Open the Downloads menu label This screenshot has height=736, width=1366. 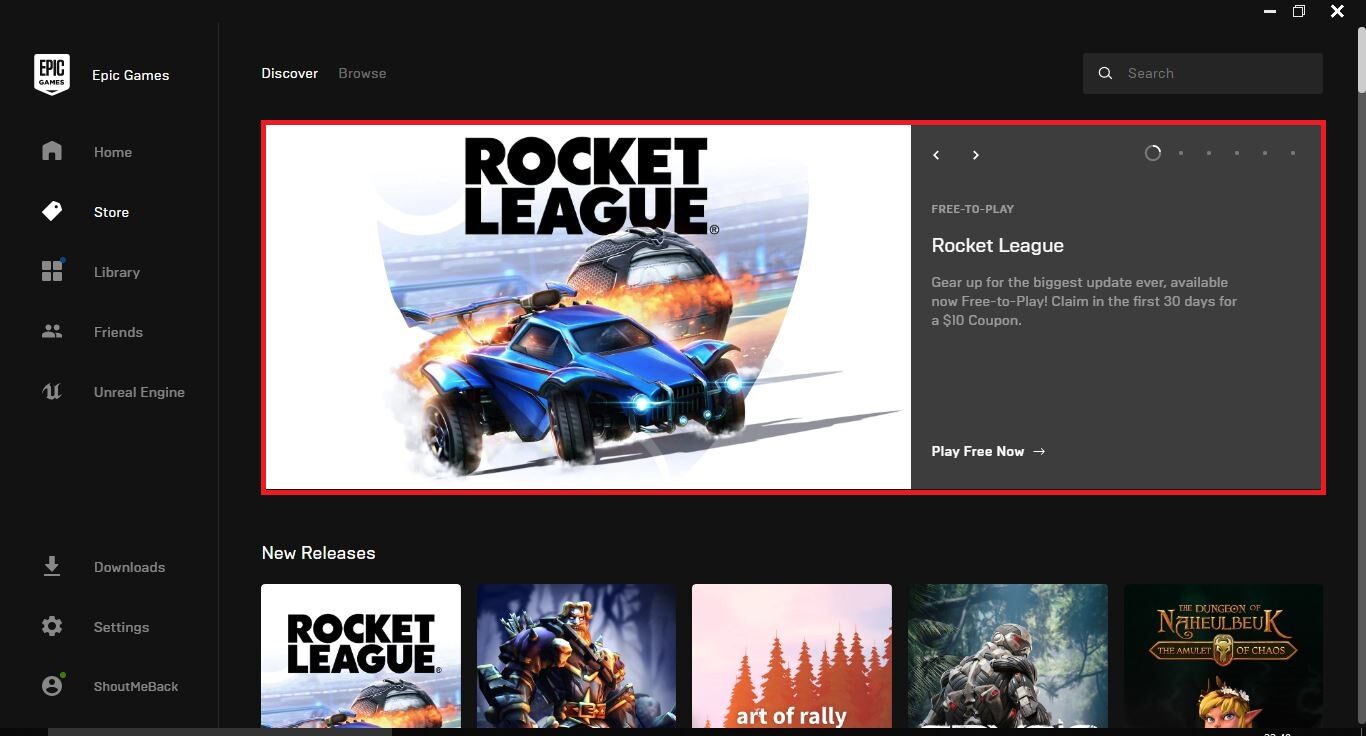129,567
